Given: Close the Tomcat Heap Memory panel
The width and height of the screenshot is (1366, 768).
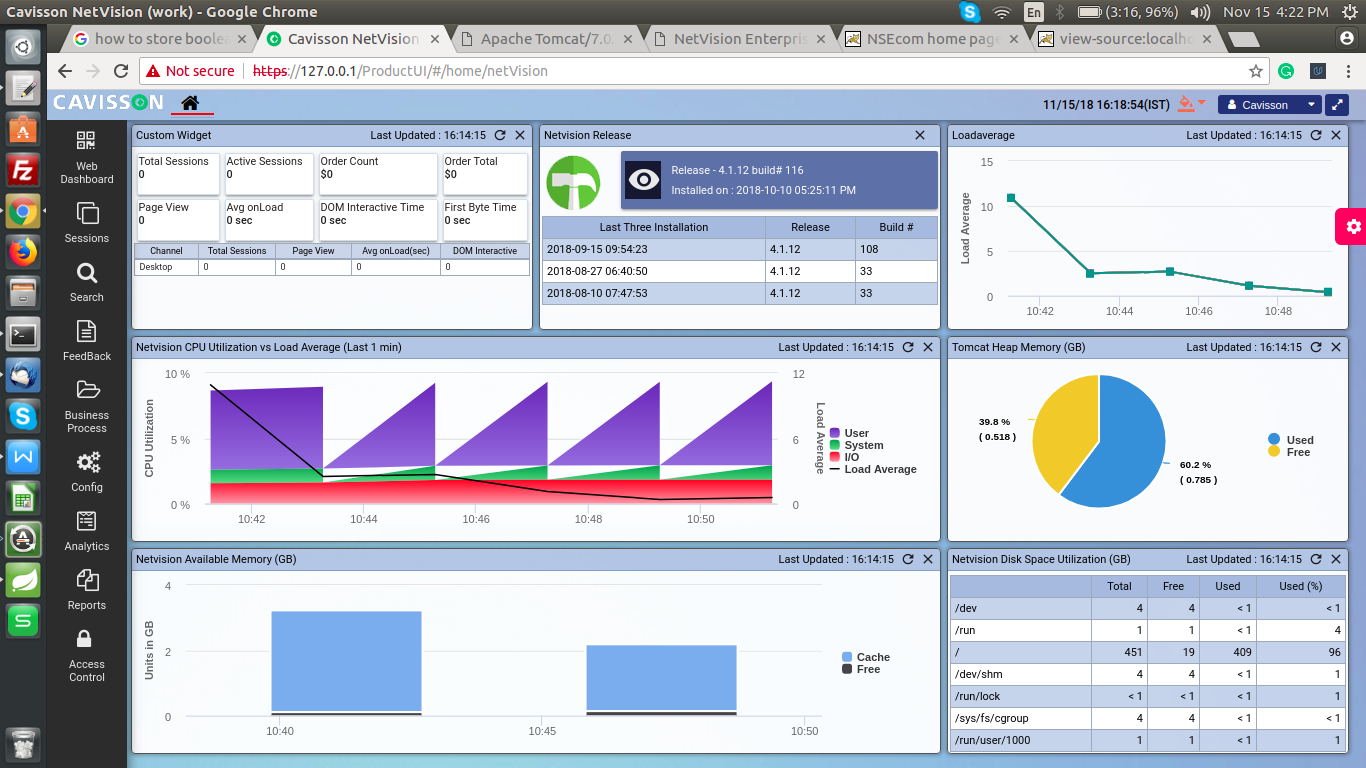Looking at the screenshot, I should (x=1336, y=347).
